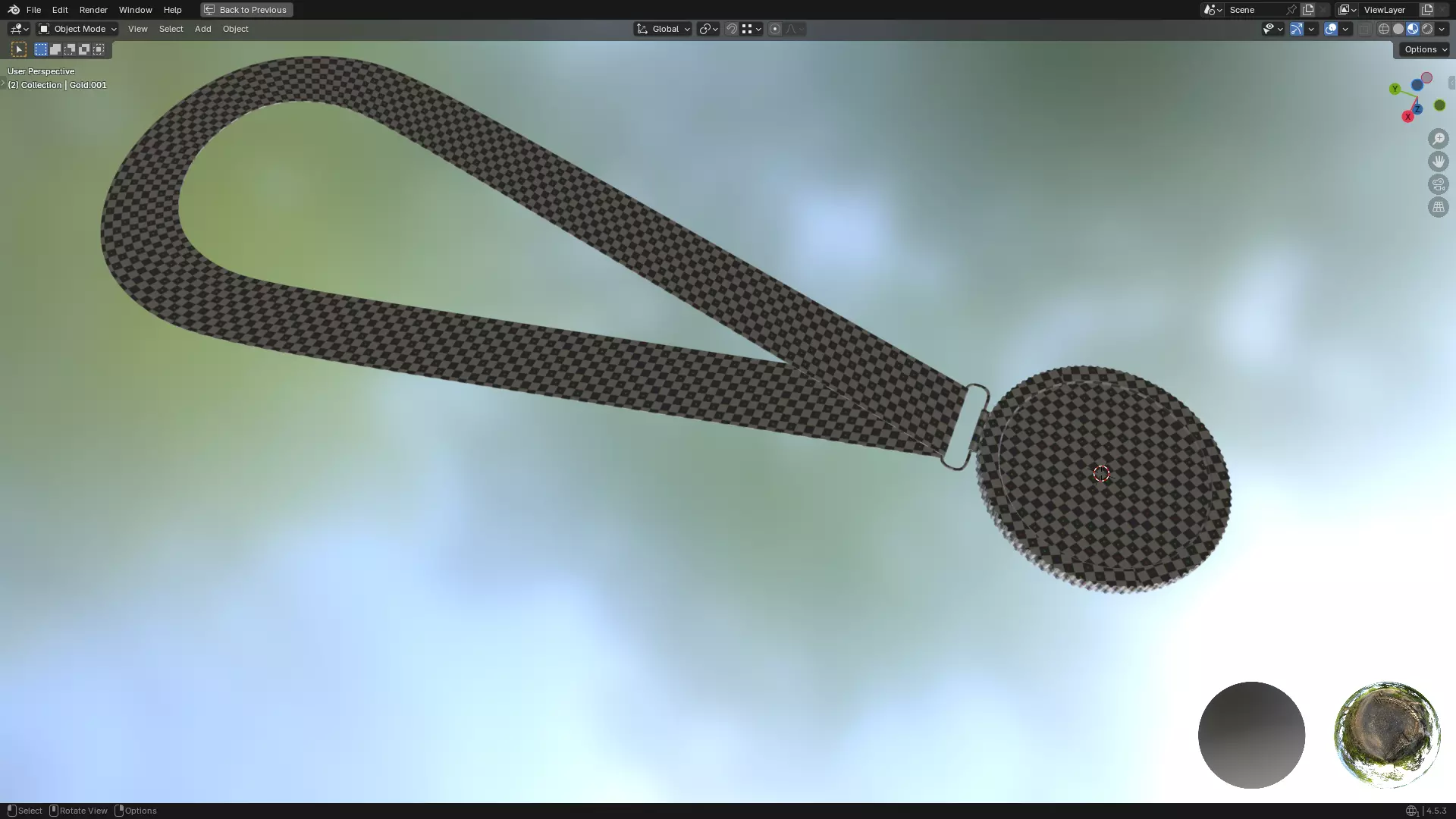Switch to rendered viewport shading
The height and width of the screenshot is (819, 1456).
(1427, 29)
